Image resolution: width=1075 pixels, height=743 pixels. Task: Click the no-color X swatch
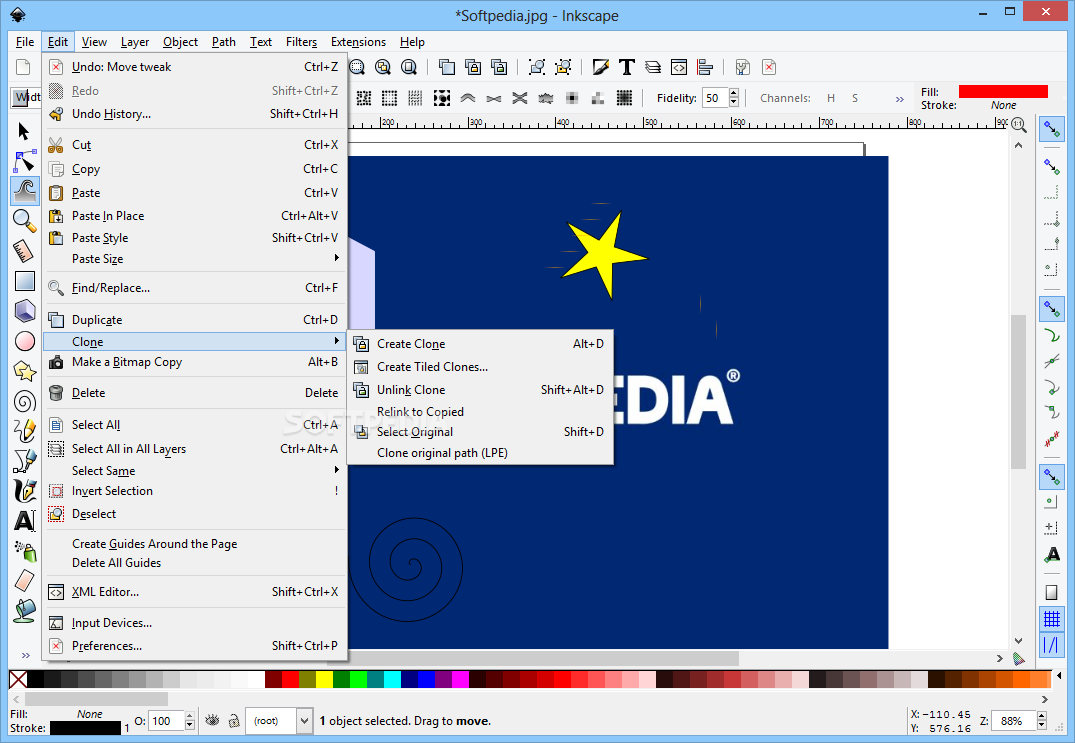point(19,679)
